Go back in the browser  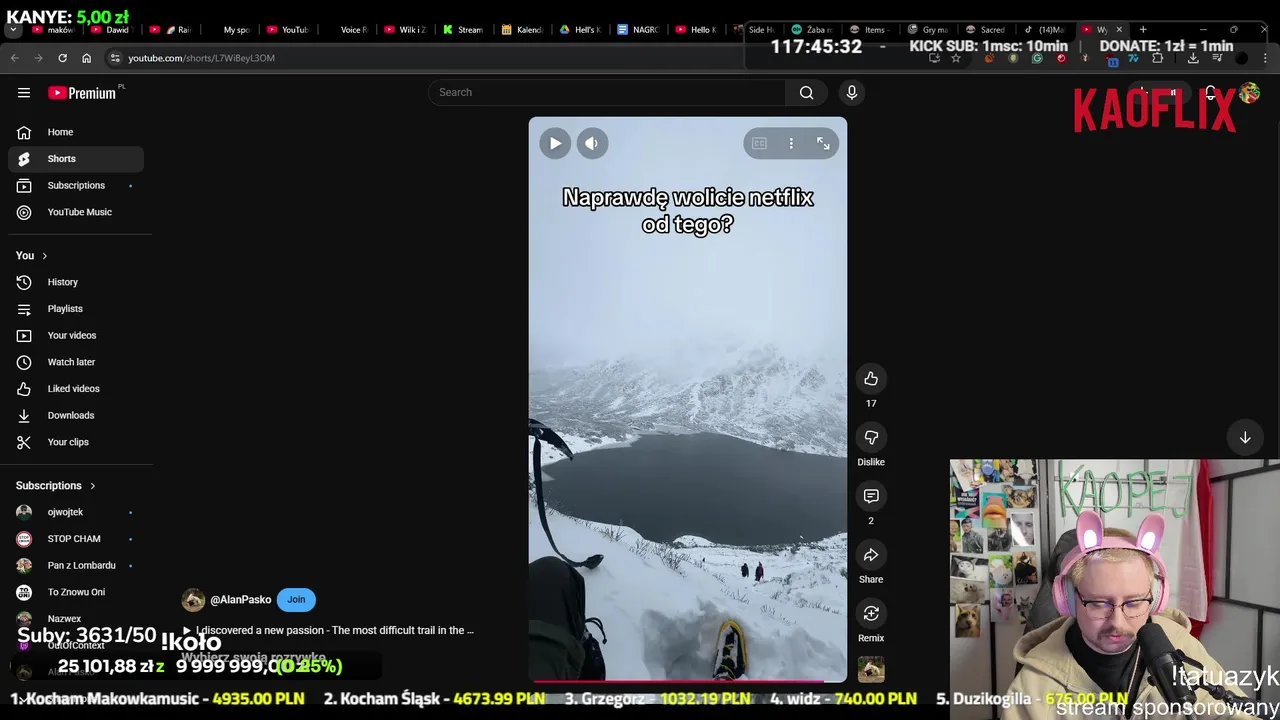[15, 58]
